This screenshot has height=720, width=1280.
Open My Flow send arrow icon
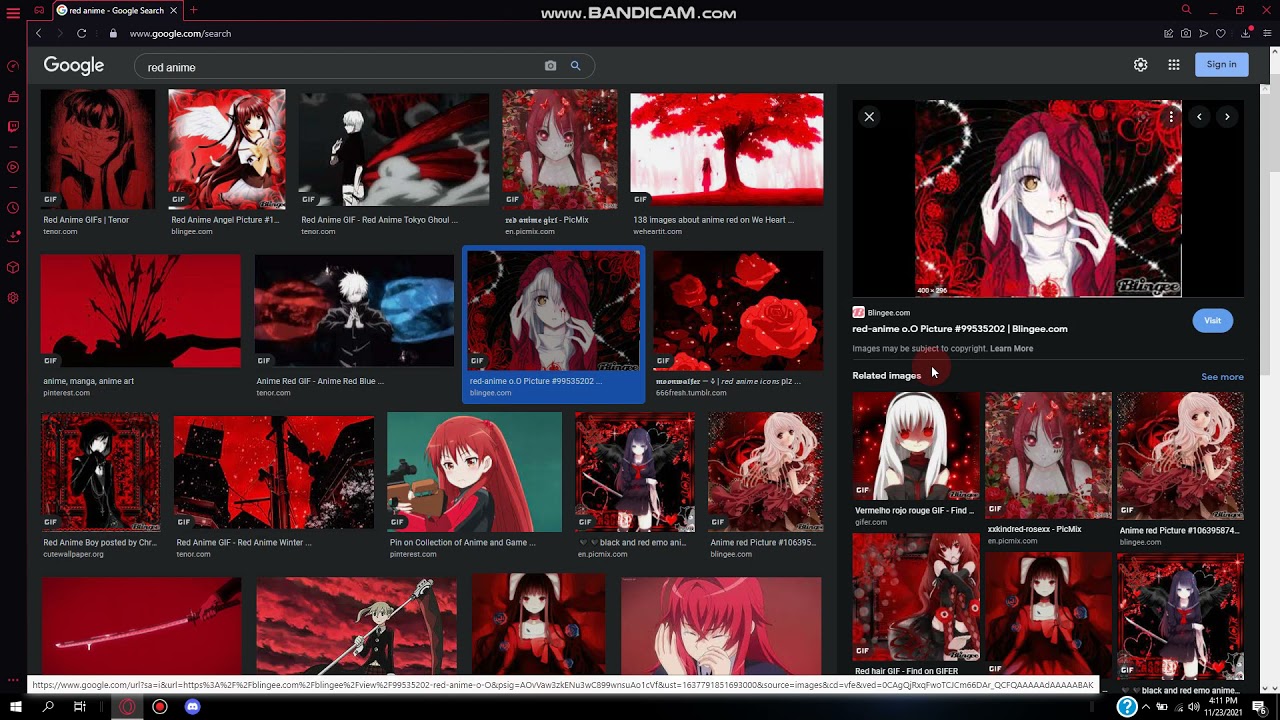[x=1203, y=33]
